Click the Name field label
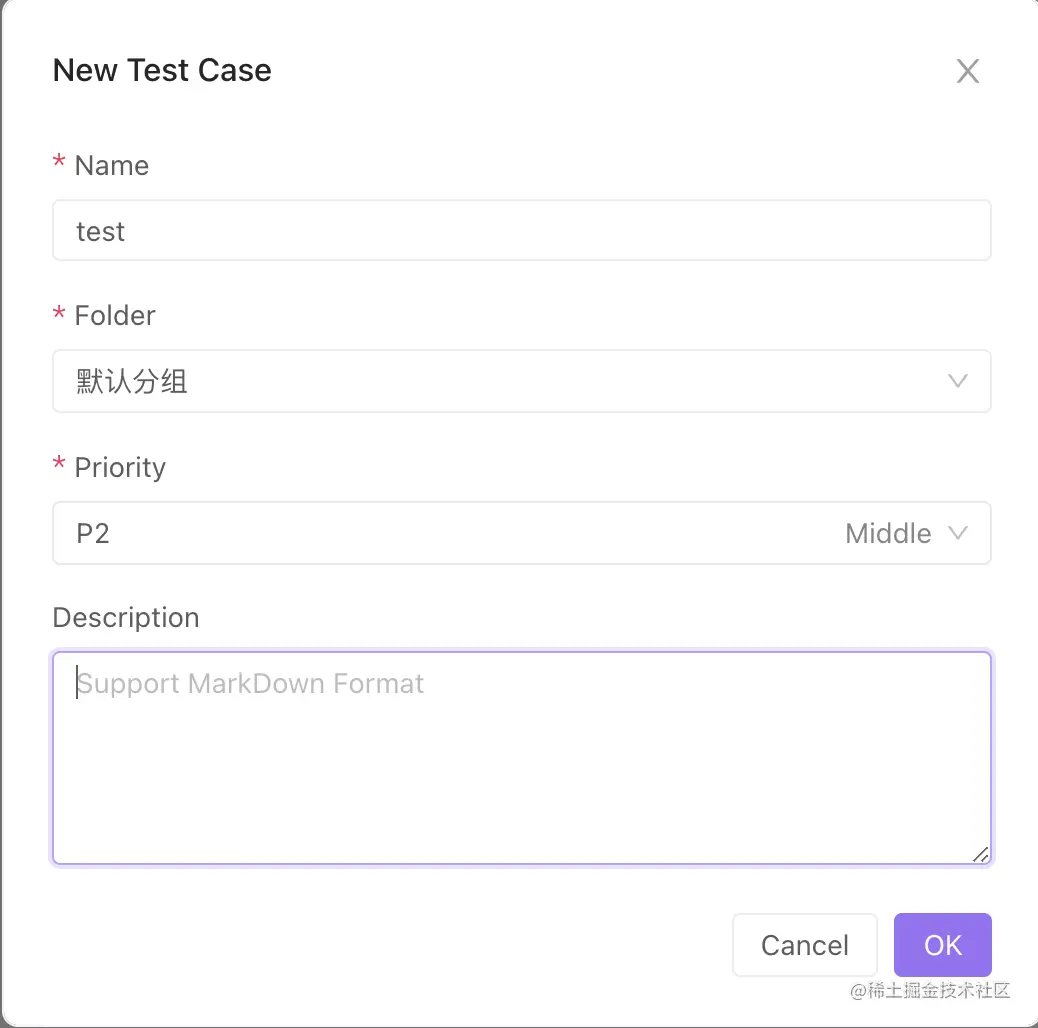 click(x=111, y=166)
